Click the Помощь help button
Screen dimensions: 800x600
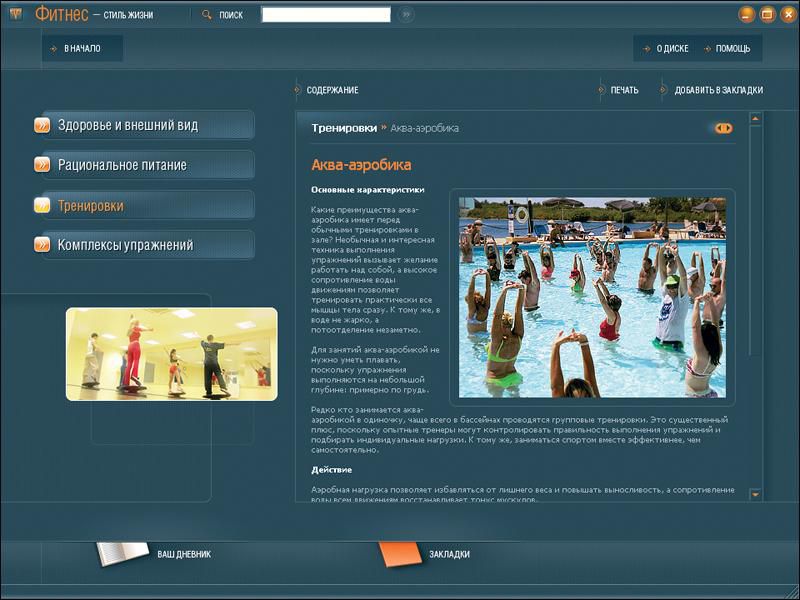(x=731, y=48)
